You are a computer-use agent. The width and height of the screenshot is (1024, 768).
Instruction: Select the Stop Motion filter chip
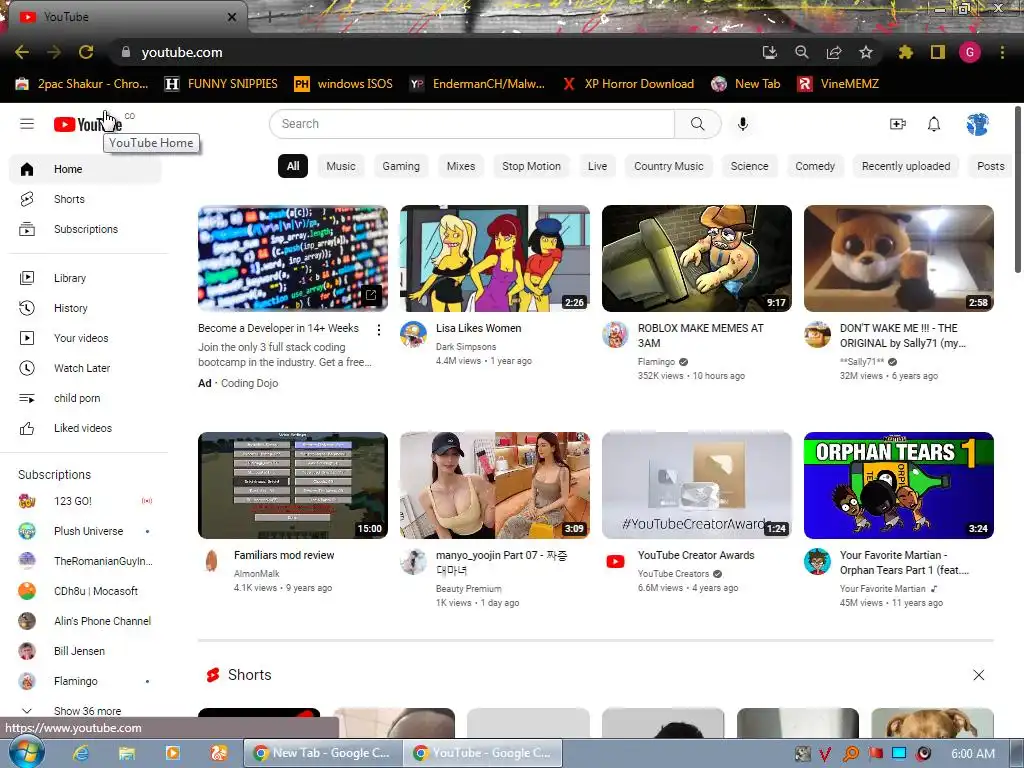tap(532, 166)
